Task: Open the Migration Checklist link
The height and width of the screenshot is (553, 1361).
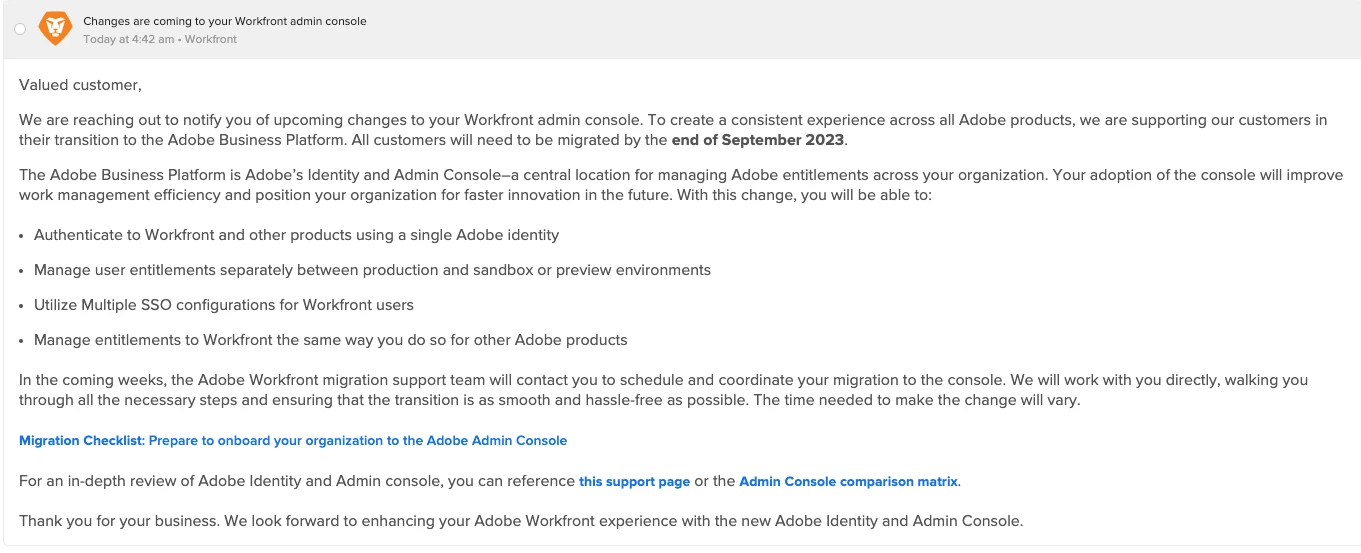Action: (293, 441)
